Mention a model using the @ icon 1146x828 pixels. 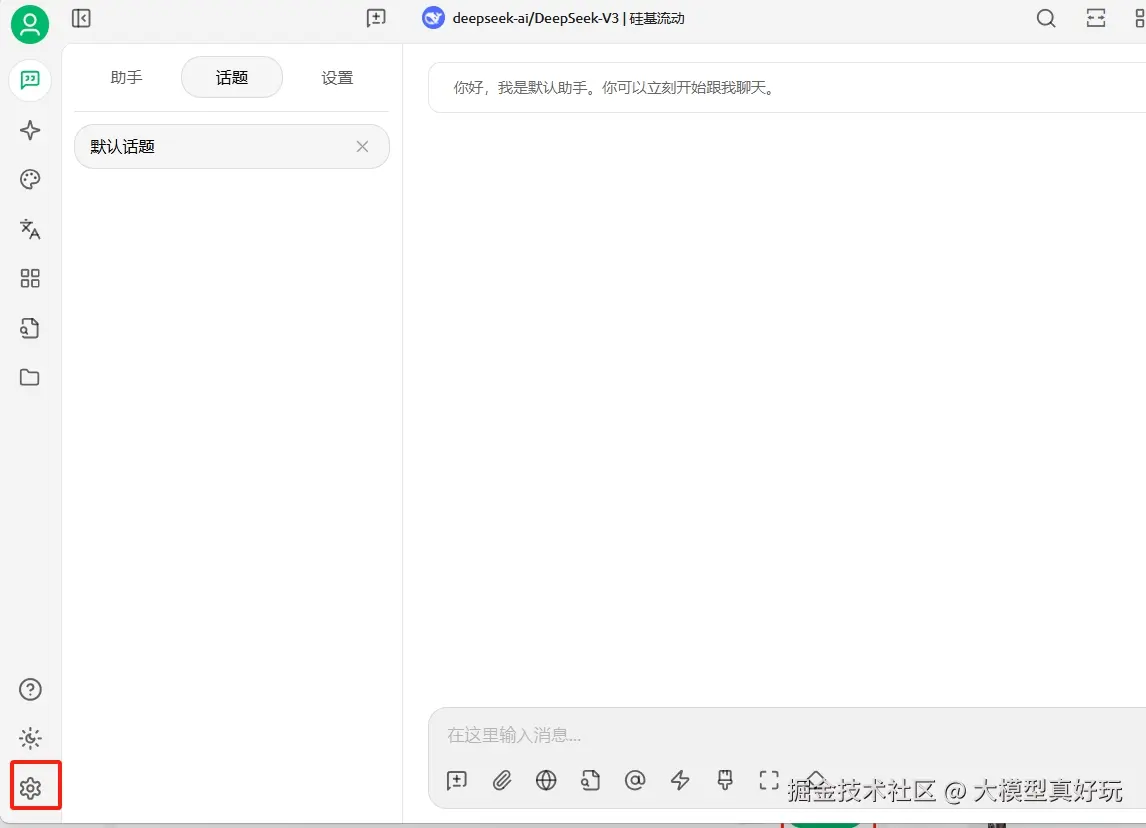(635, 781)
